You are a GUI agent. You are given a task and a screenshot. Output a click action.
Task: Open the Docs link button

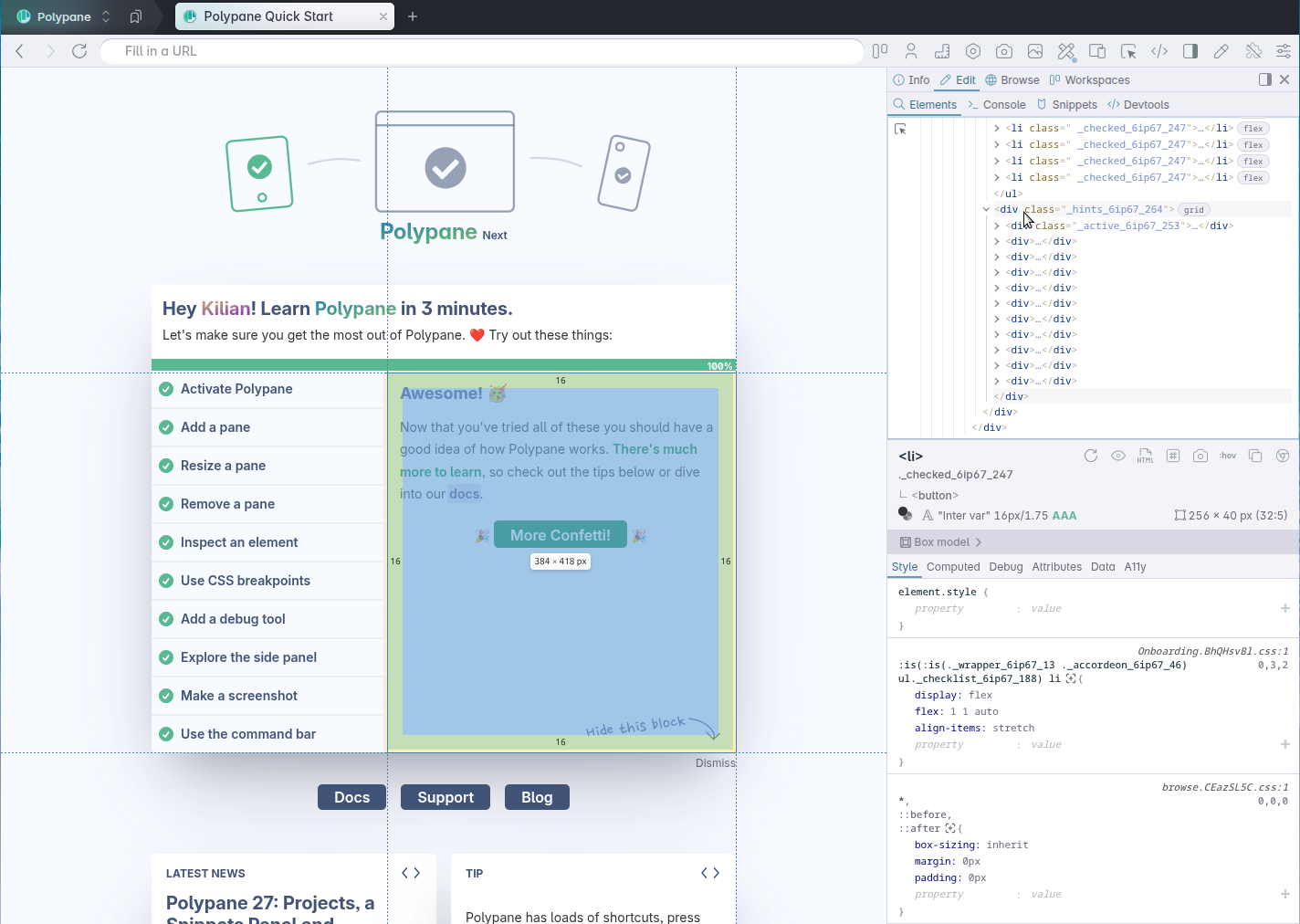(x=351, y=797)
